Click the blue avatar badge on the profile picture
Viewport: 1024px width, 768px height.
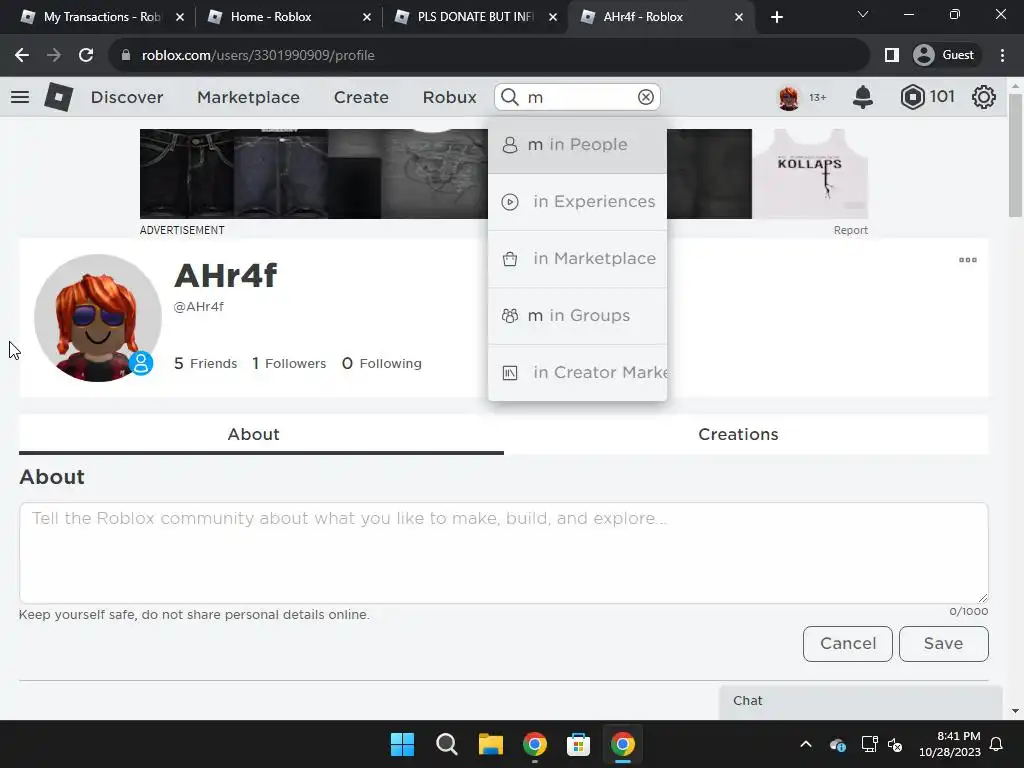[x=140, y=363]
